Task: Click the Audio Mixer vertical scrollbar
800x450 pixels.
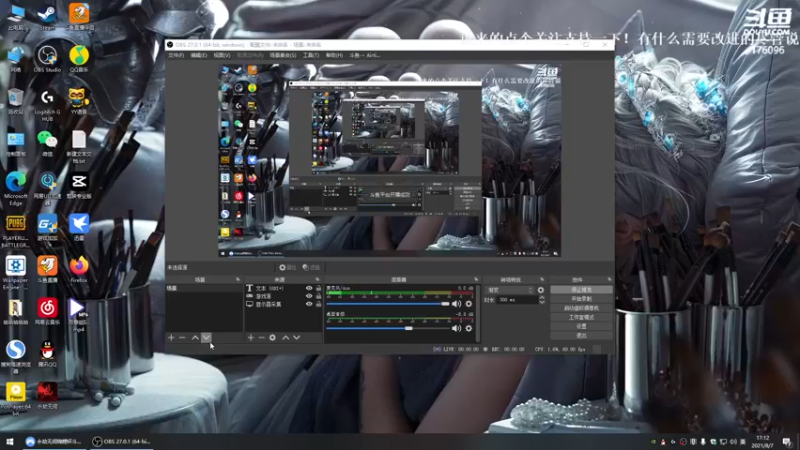Action: (478, 313)
